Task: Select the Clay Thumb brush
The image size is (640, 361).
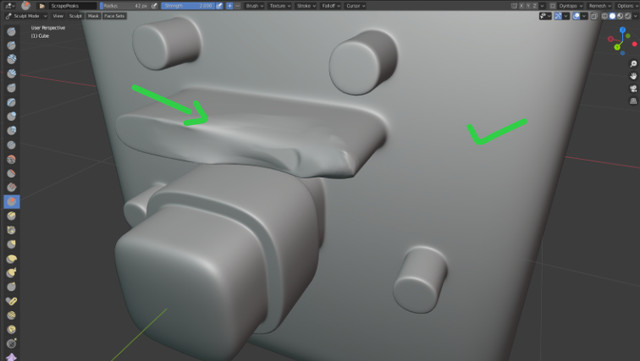Action: (11, 88)
